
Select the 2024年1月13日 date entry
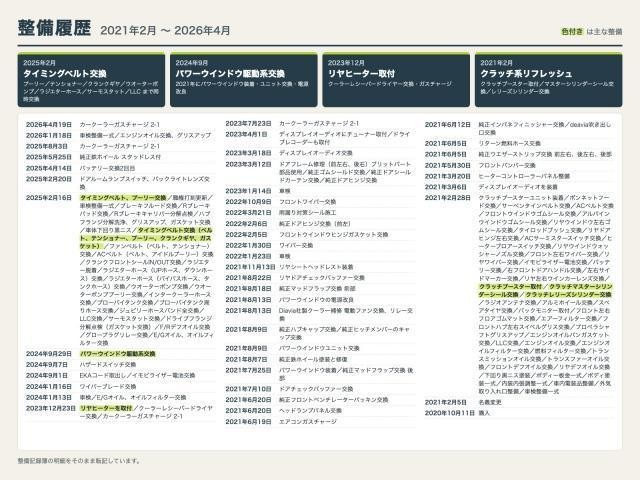click(49, 398)
